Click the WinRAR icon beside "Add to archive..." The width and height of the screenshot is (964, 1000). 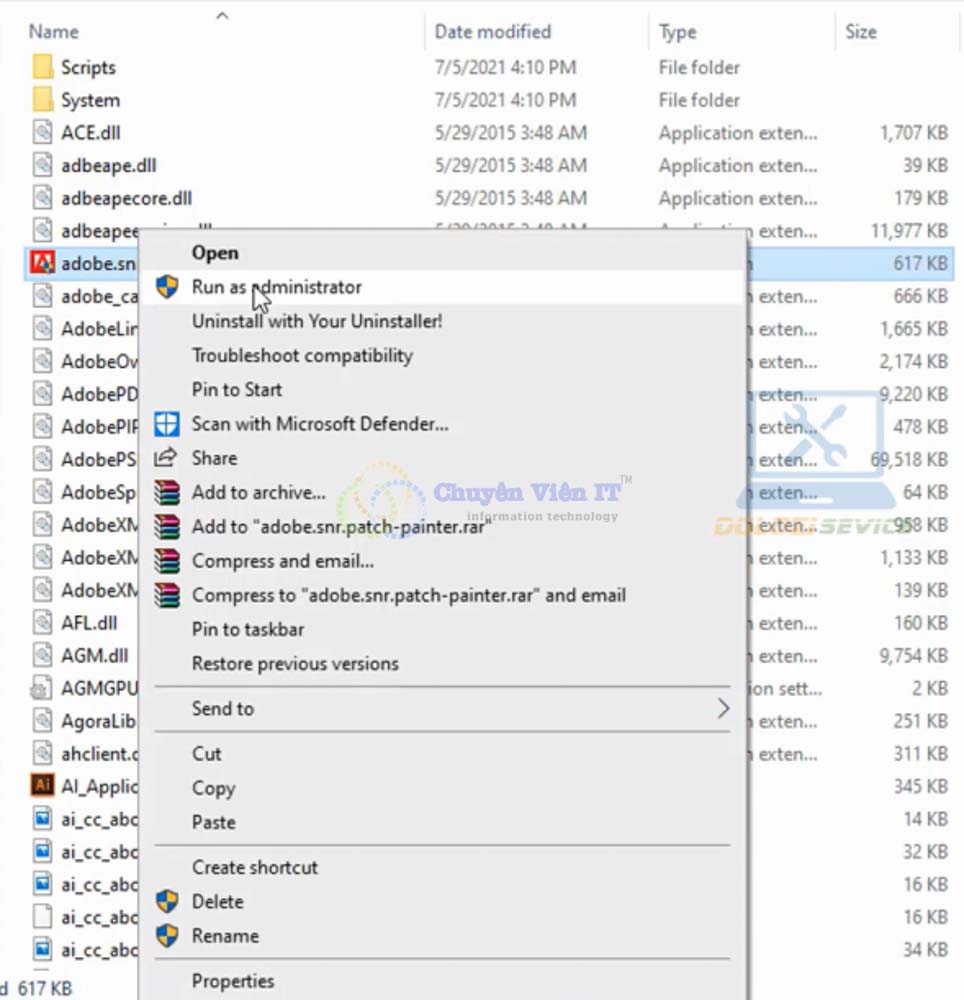165,492
